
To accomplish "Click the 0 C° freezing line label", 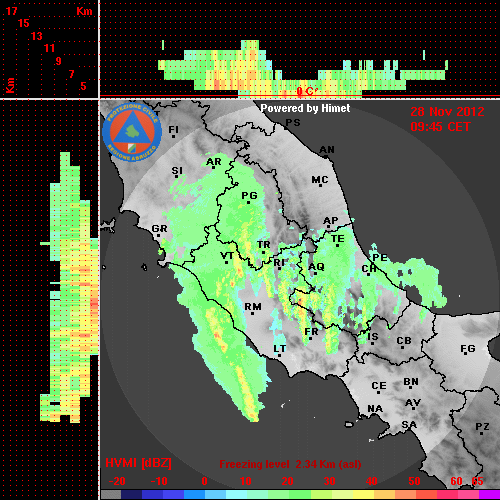I will 306,91.
